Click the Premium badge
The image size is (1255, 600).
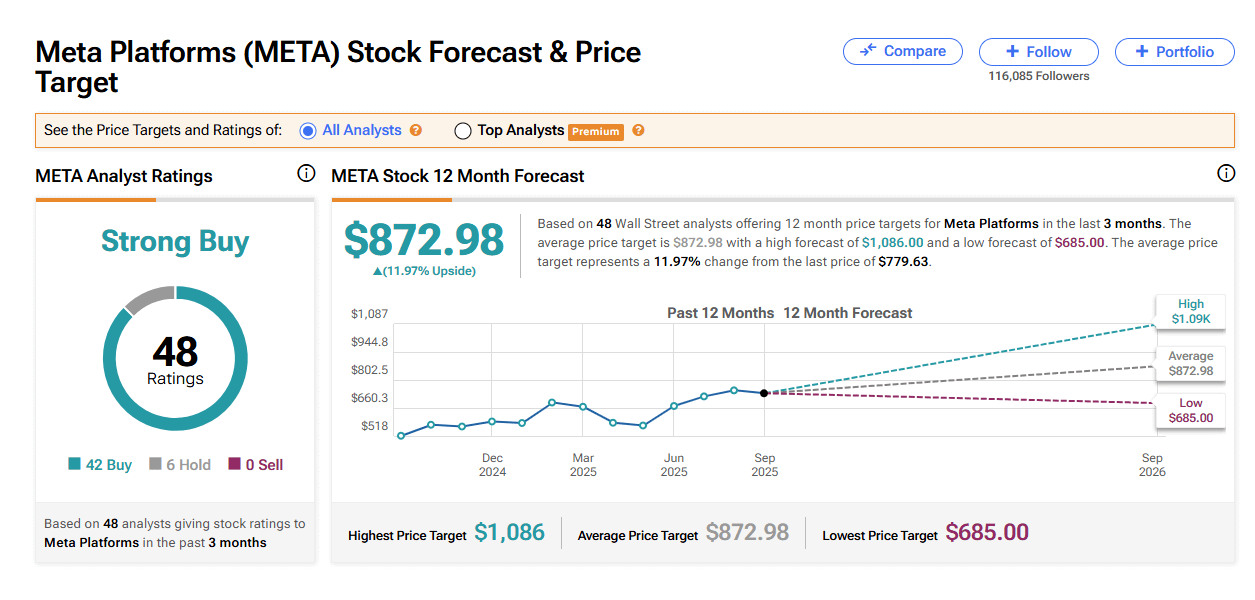(x=596, y=131)
